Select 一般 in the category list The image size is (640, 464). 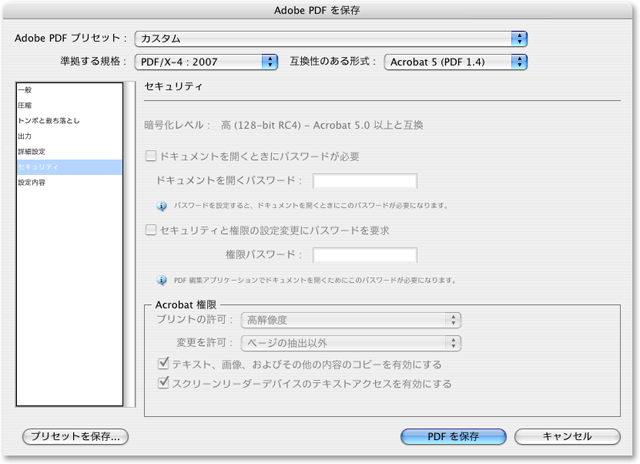(x=25, y=91)
